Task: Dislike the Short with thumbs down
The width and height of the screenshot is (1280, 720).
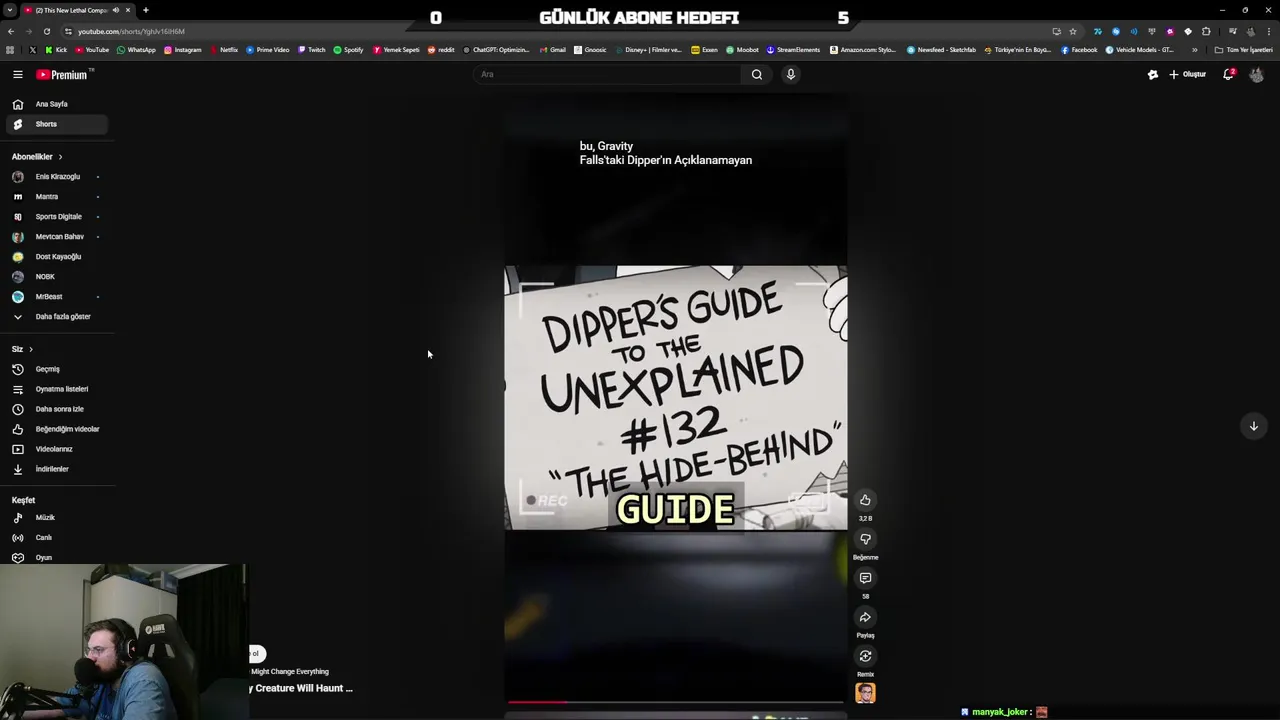Action: [x=865, y=539]
